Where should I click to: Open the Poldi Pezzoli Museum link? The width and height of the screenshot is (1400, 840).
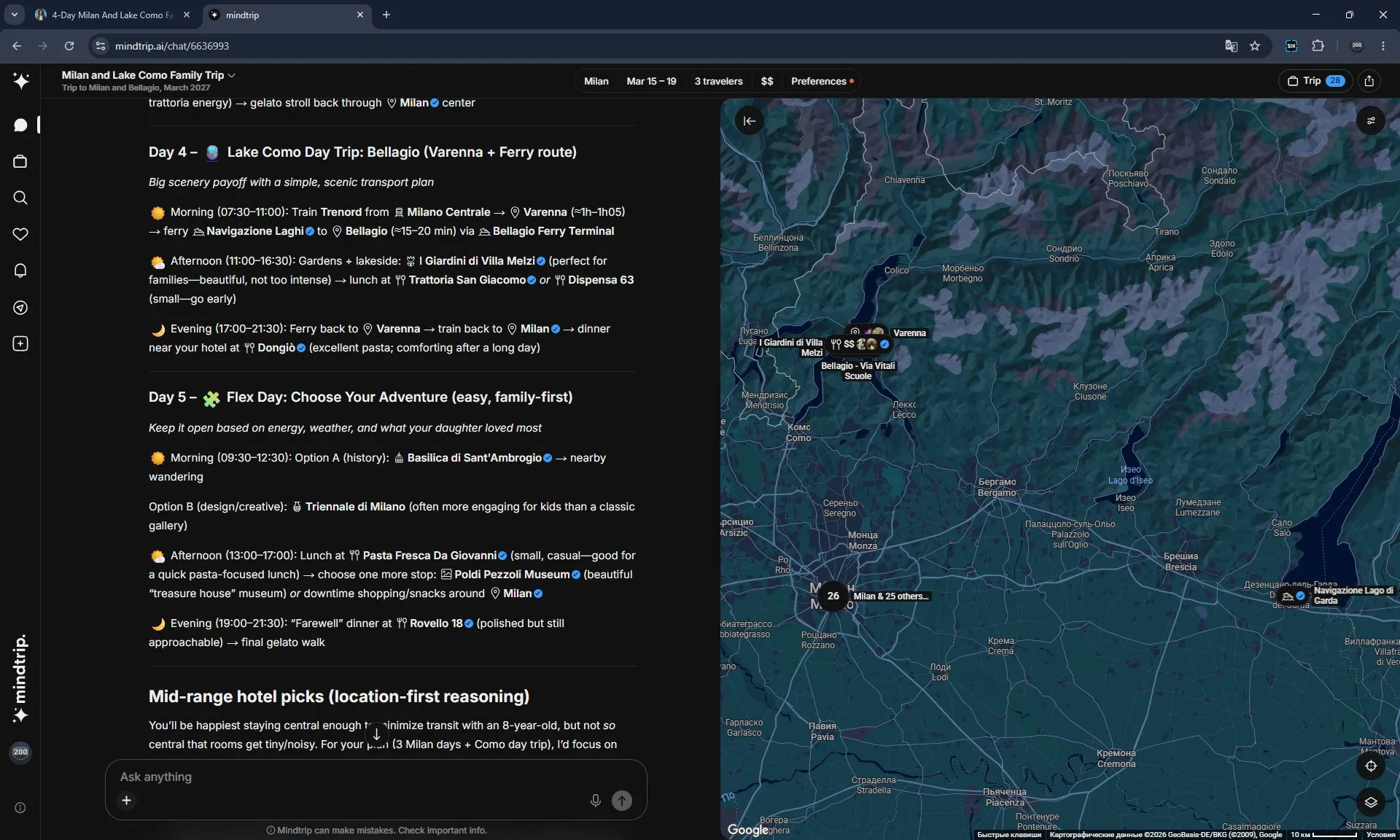pyautogui.click(x=511, y=575)
